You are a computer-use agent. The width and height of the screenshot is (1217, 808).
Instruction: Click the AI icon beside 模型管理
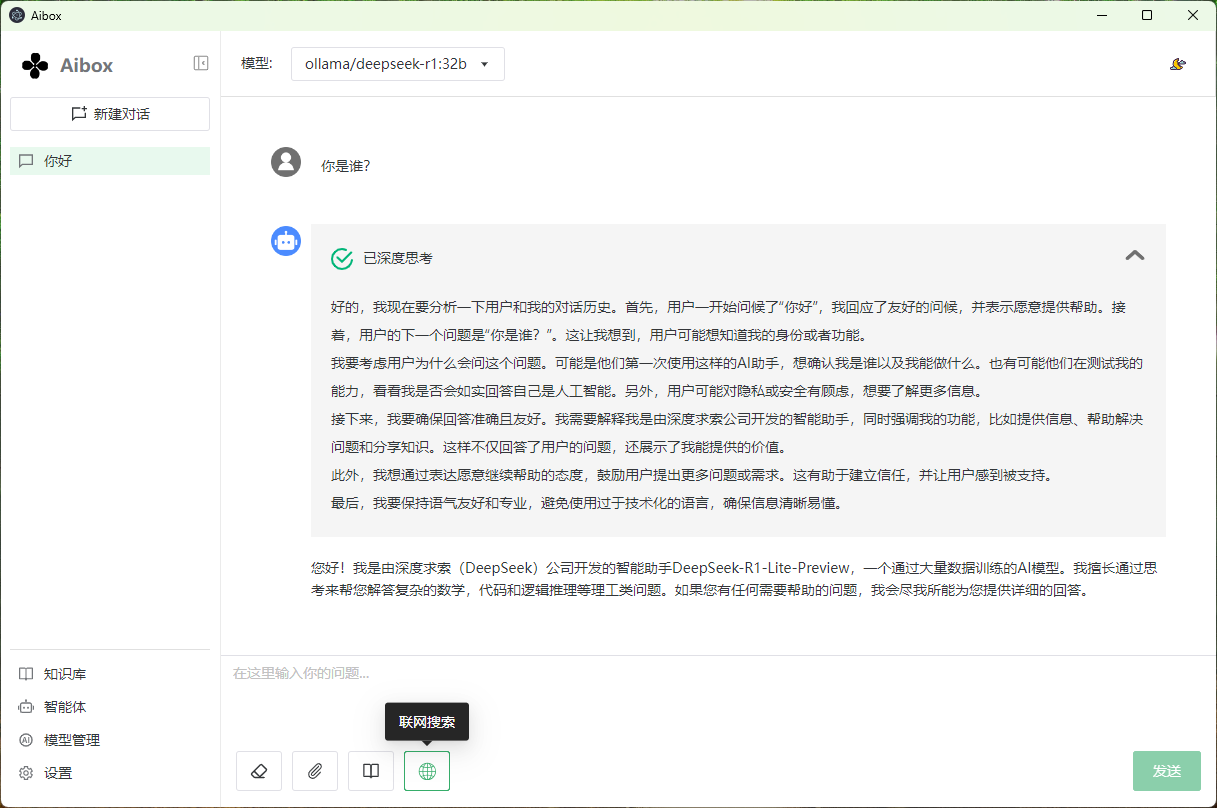pos(26,740)
